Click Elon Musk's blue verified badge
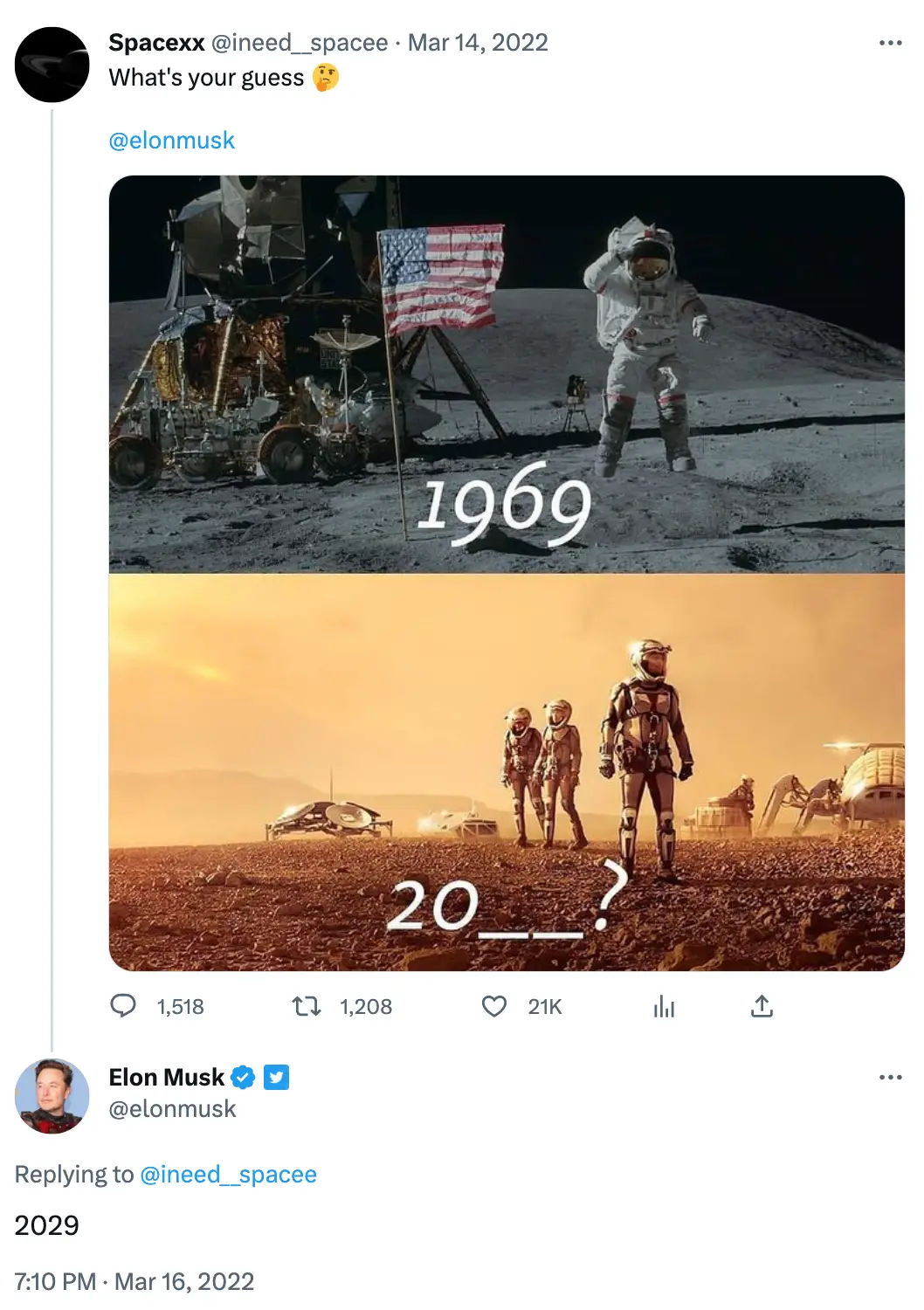 [x=243, y=1077]
